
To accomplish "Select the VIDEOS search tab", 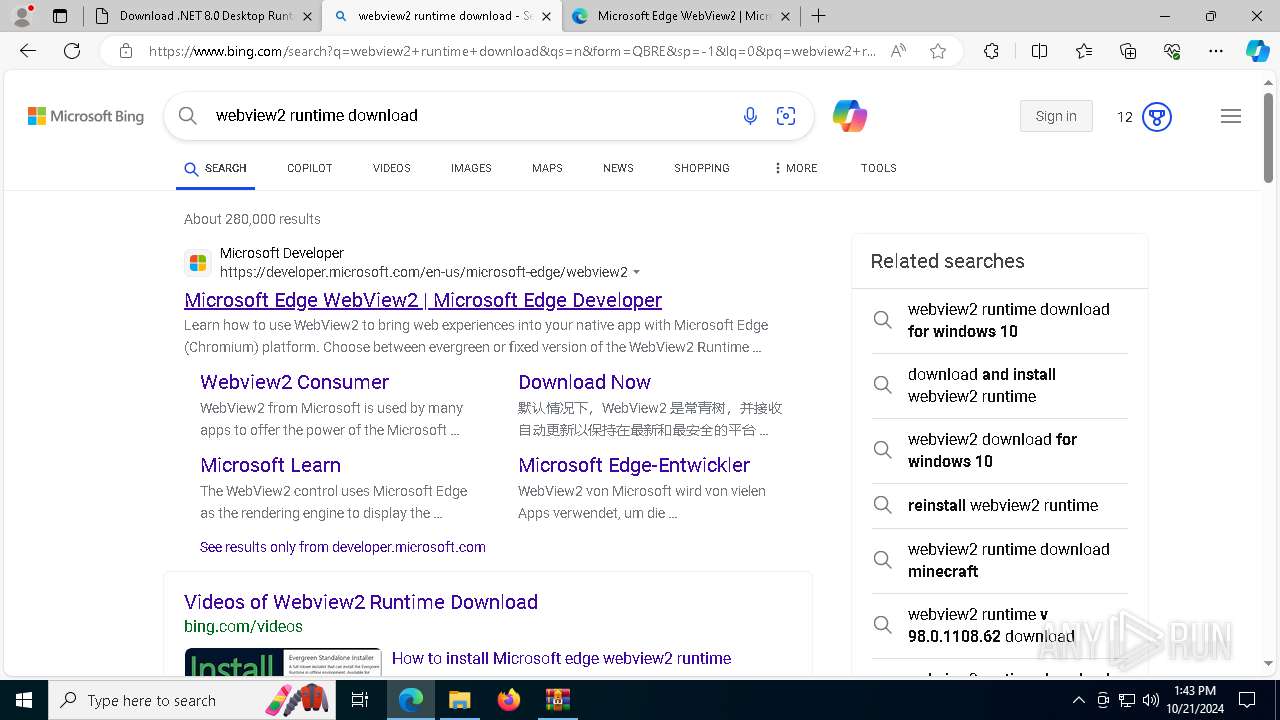I will pos(392,168).
